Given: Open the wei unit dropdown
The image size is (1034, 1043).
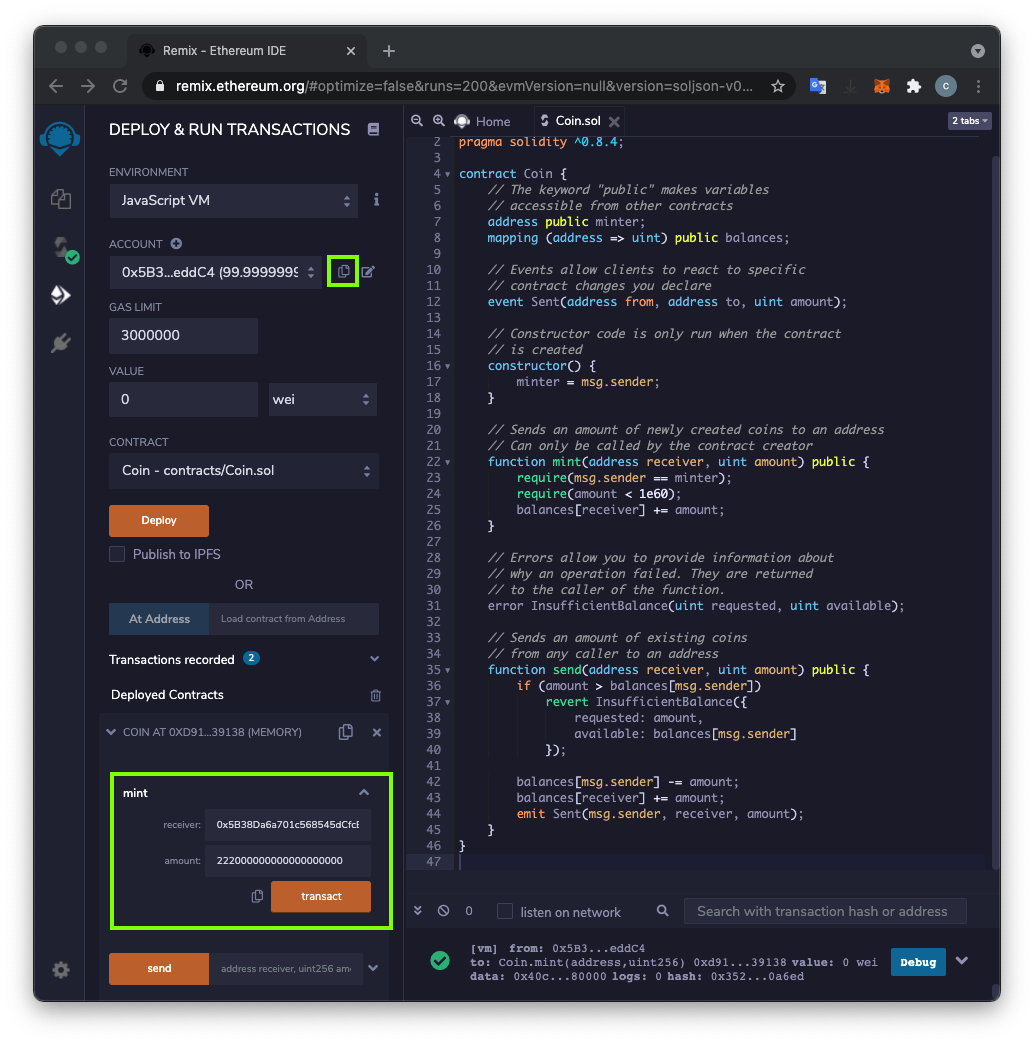Looking at the screenshot, I should point(323,399).
